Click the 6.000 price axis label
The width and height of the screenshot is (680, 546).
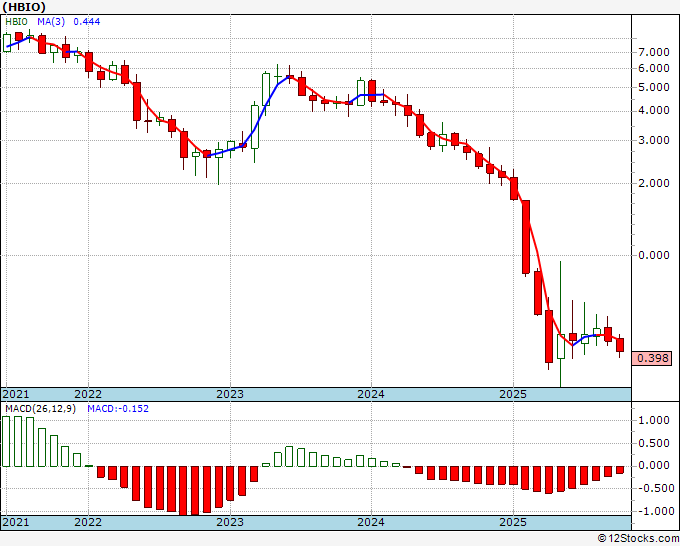click(654, 69)
